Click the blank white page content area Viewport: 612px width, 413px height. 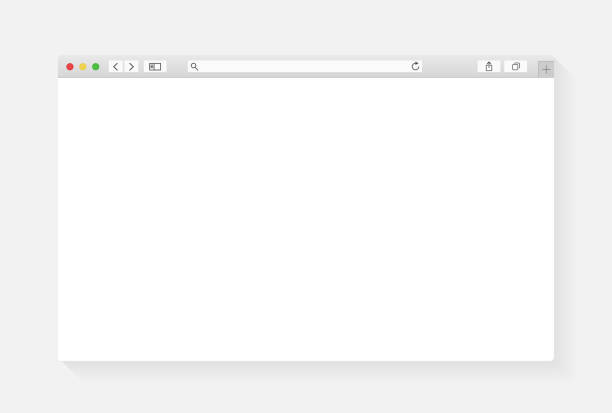click(x=306, y=219)
